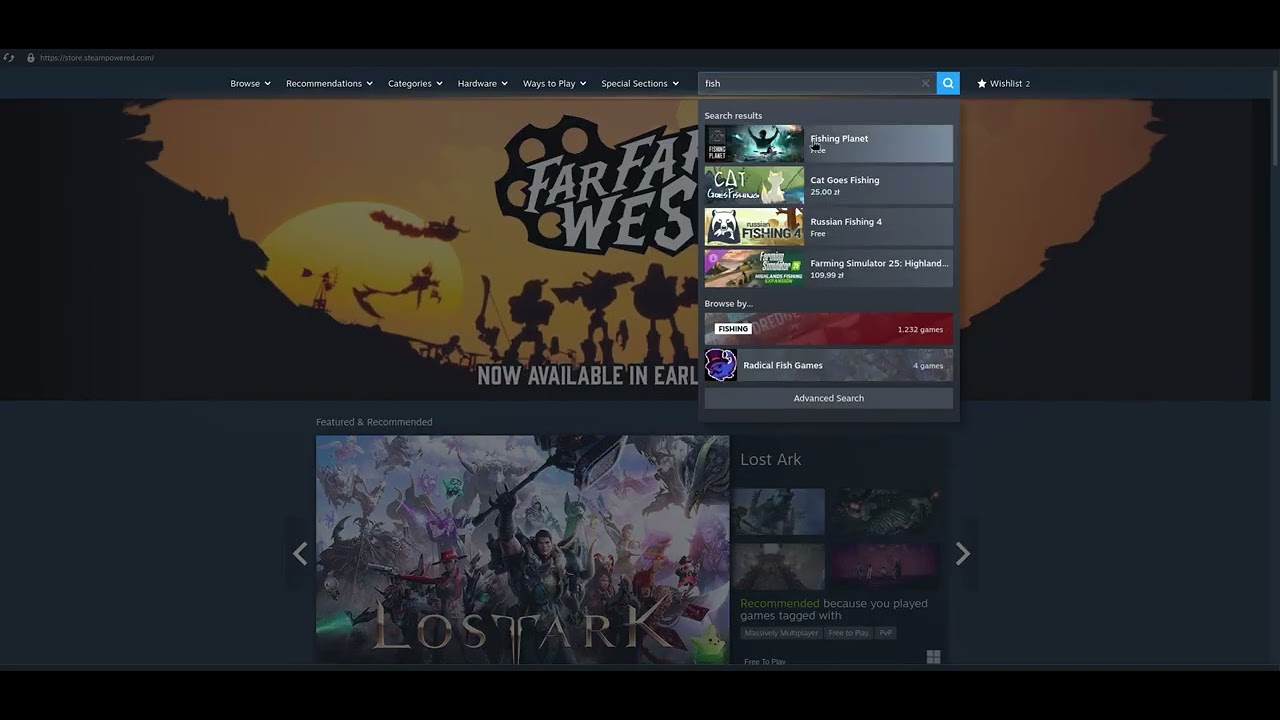The image size is (1280, 720).
Task: Click the Advanced Search button
Action: coord(829,398)
